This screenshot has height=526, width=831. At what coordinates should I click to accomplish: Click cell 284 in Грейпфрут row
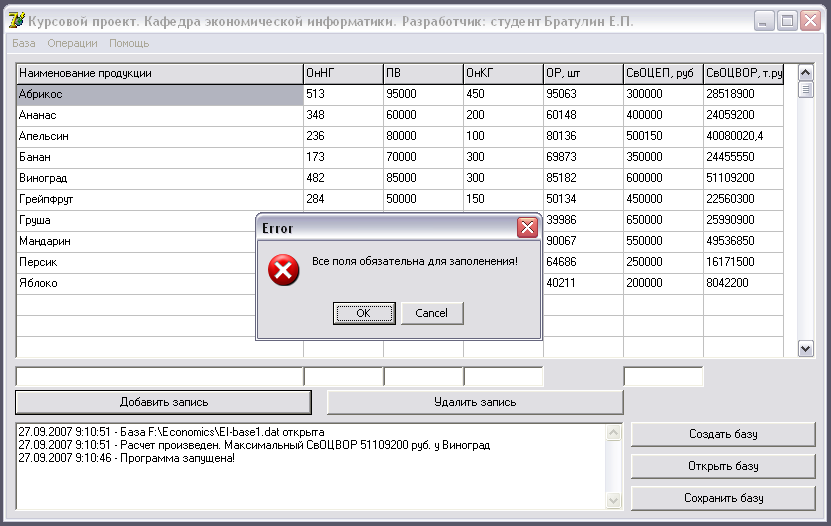[x=343, y=199]
